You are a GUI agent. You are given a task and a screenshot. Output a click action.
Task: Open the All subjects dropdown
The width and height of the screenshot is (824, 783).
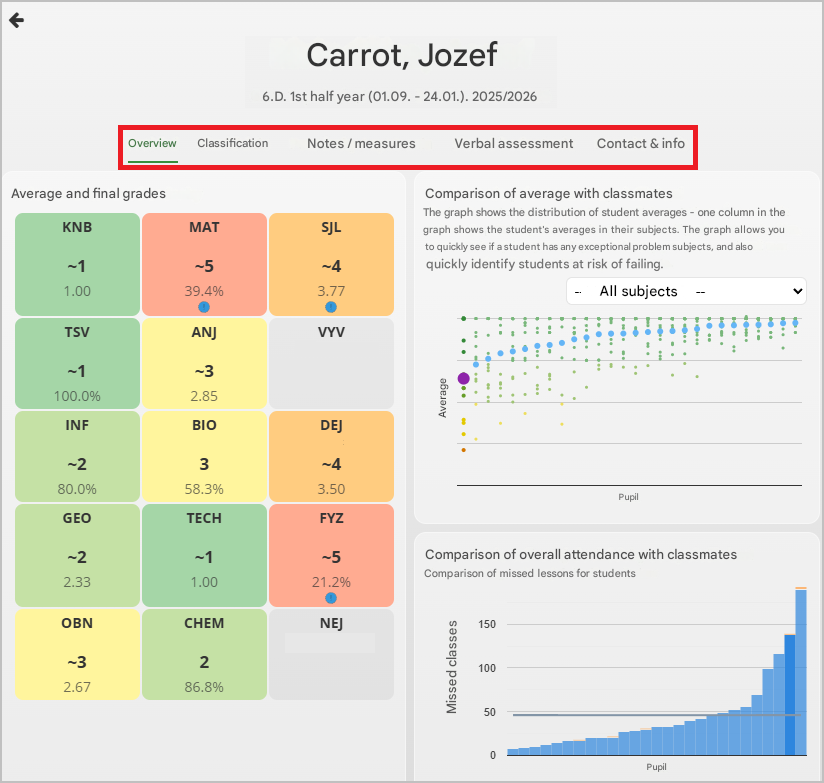click(685, 291)
